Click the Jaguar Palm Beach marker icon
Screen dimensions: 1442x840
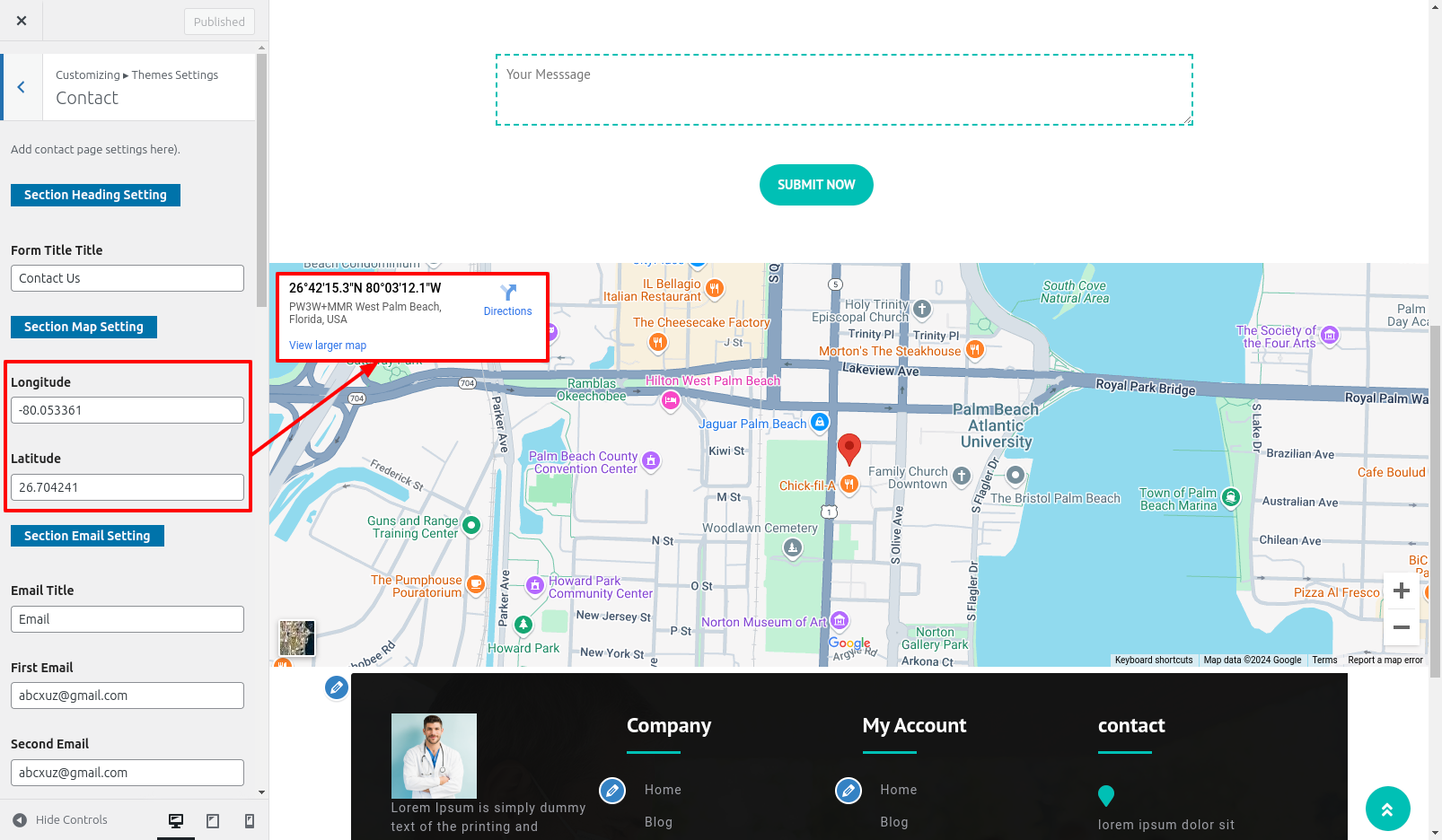pos(820,422)
